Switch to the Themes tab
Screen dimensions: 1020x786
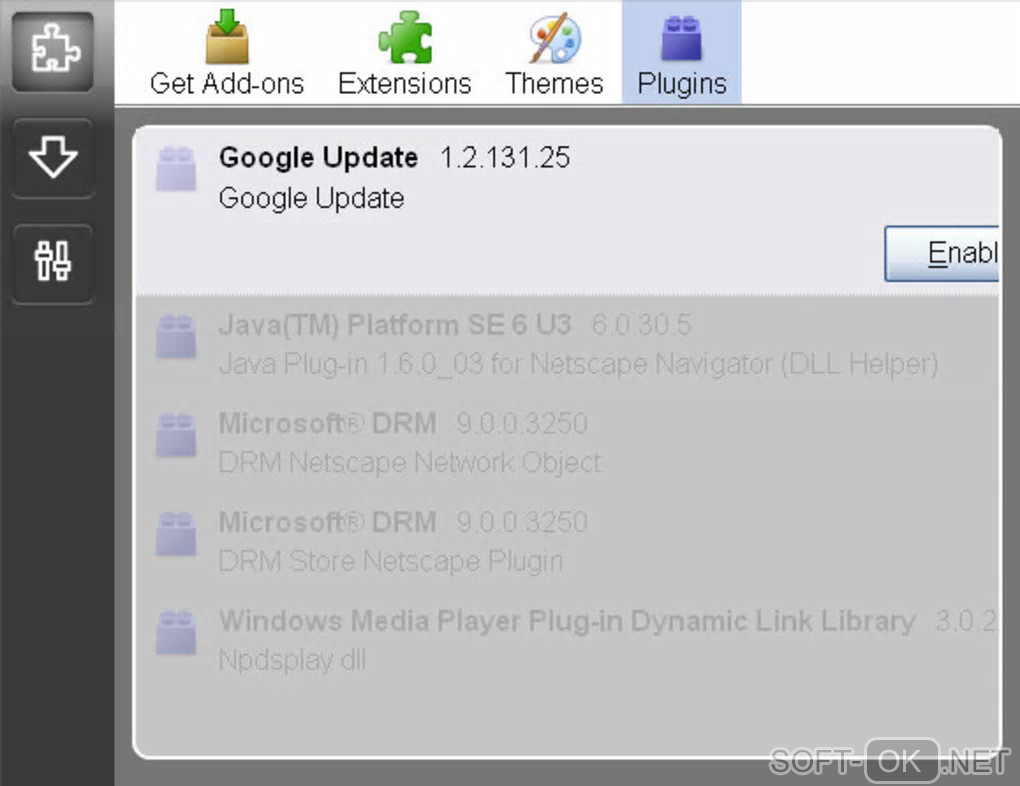pos(554,52)
